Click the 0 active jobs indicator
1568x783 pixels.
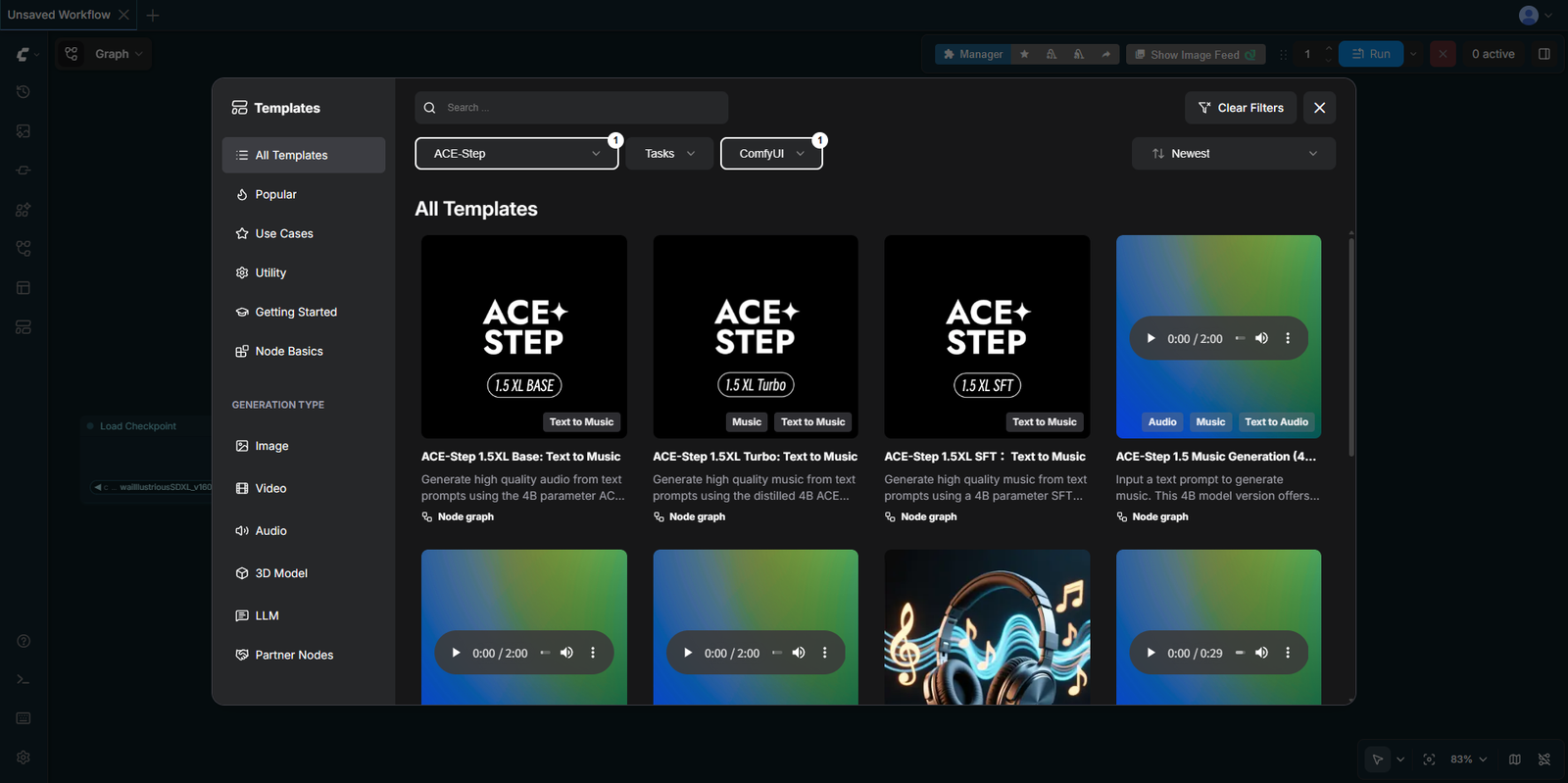(x=1493, y=54)
